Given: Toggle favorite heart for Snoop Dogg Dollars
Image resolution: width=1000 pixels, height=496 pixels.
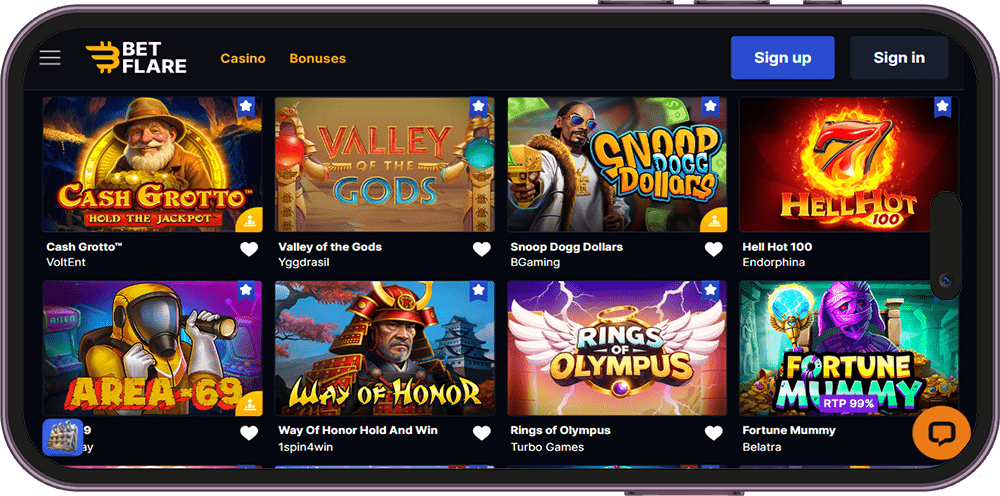Looking at the screenshot, I should 714,249.
